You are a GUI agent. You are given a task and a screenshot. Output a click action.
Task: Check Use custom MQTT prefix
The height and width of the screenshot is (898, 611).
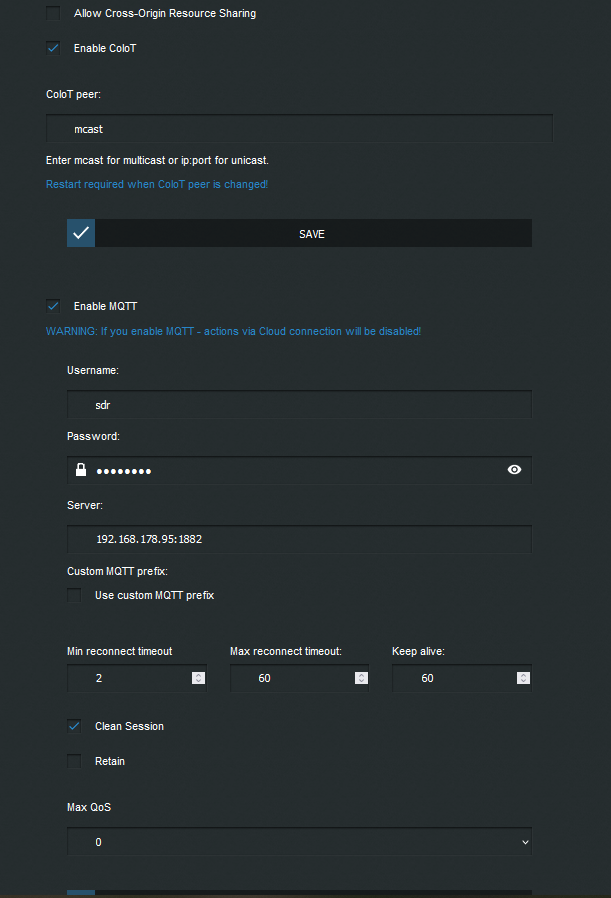(74, 595)
